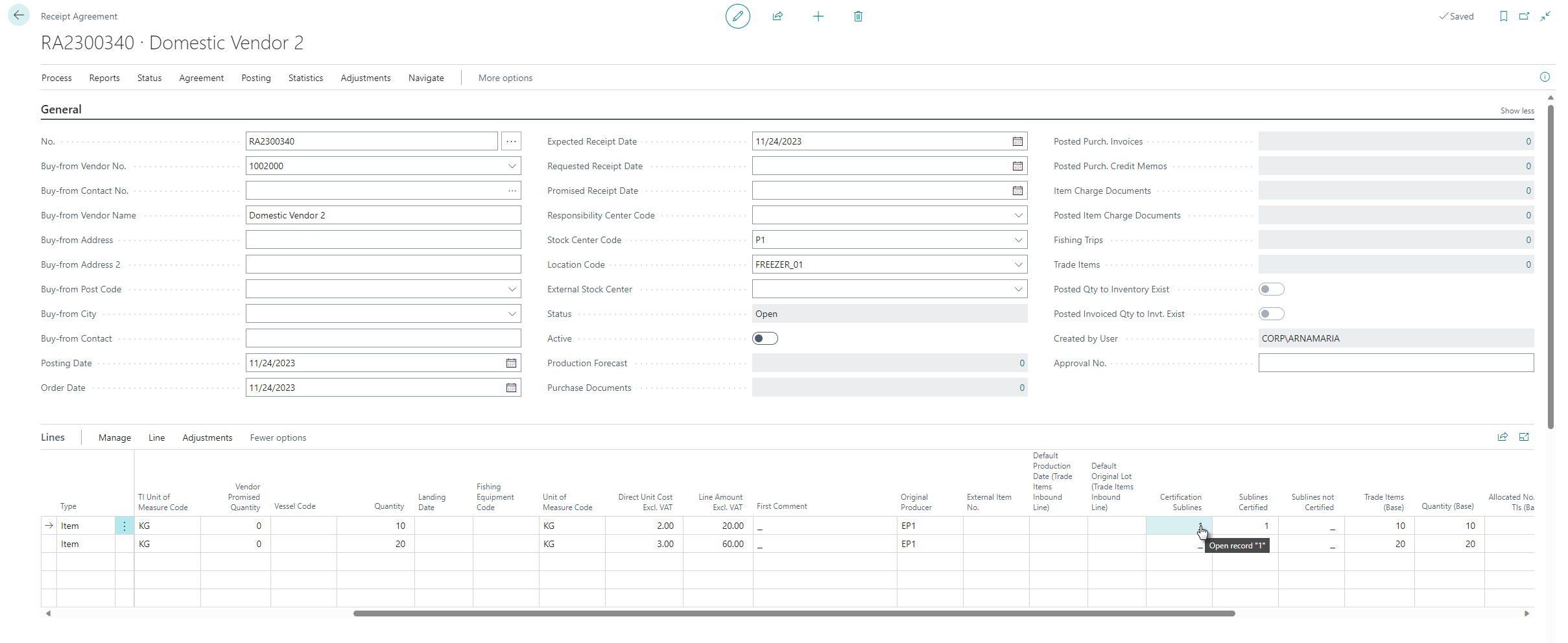
Task: Open calendar for Expected Receipt Date
Action: pos(1017,141)
